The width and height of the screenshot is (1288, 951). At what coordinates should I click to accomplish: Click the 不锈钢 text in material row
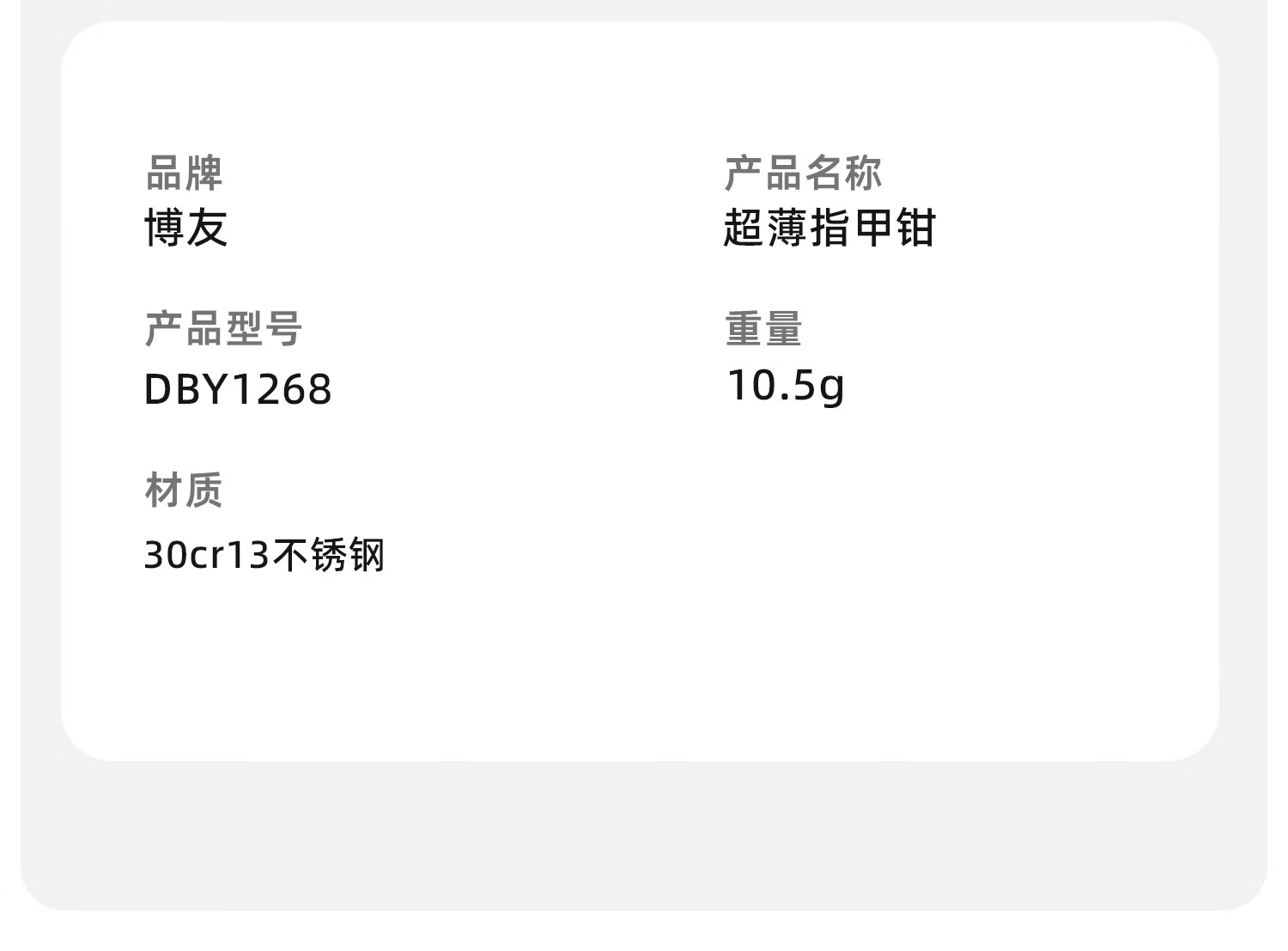tap(329, 555)
